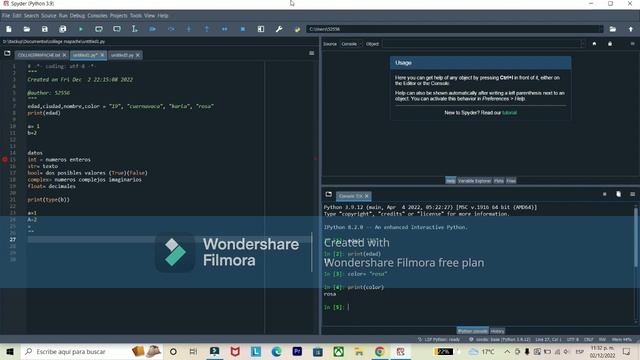Open the File menu
The width and height of the screenshot is (640, 360).
pyautogui.click(x=6, y=16)
